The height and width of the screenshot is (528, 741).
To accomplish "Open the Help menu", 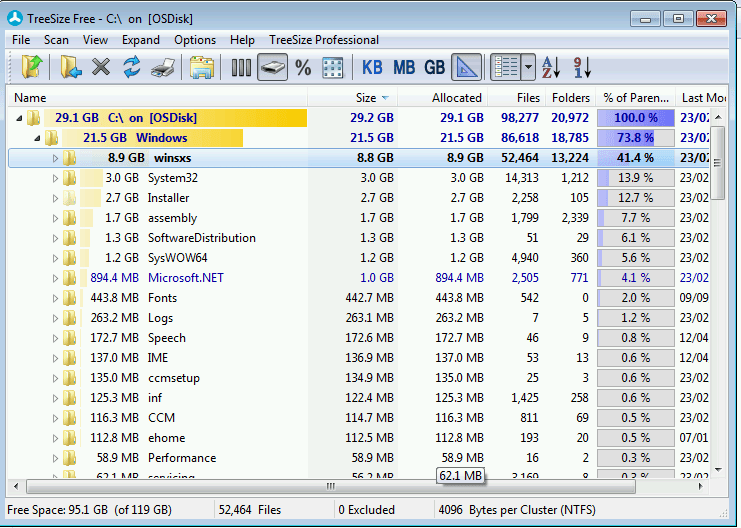I will point(242,40).
